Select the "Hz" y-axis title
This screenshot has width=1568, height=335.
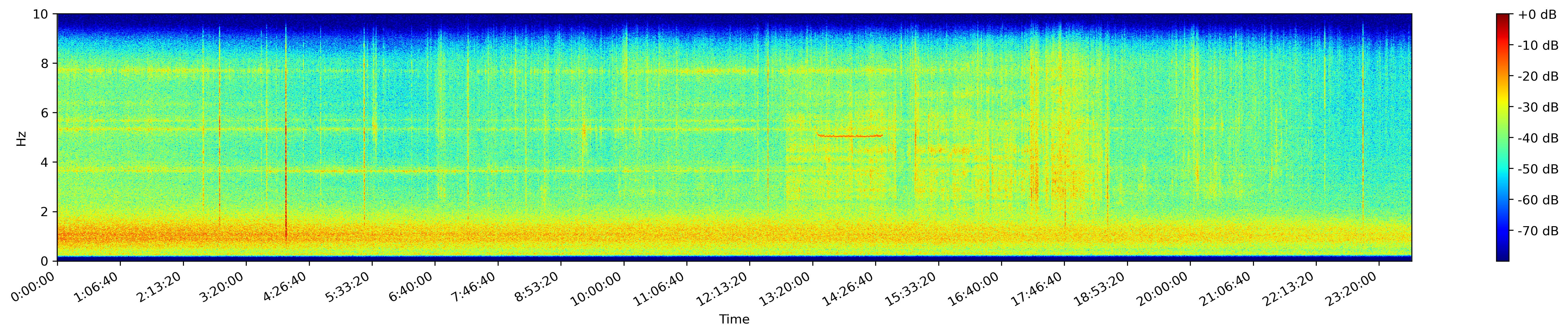21,138
